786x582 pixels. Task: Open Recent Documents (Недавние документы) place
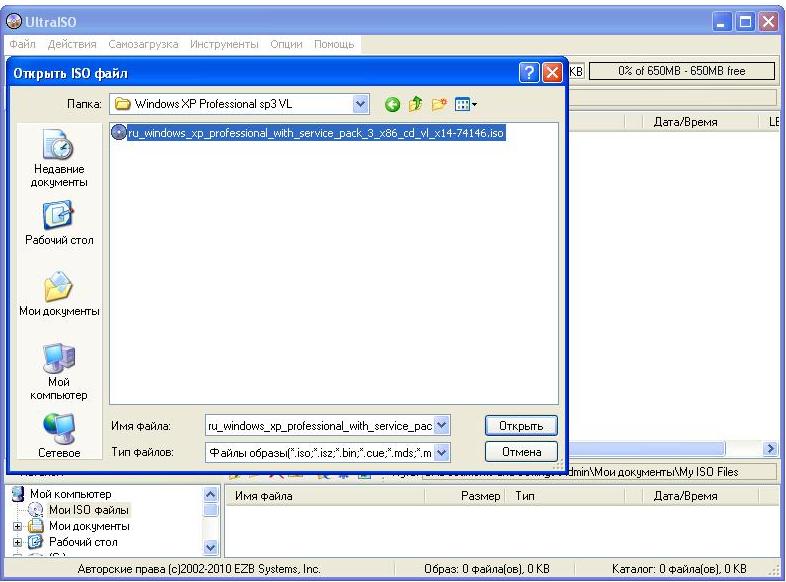click(x=59, y=158)
